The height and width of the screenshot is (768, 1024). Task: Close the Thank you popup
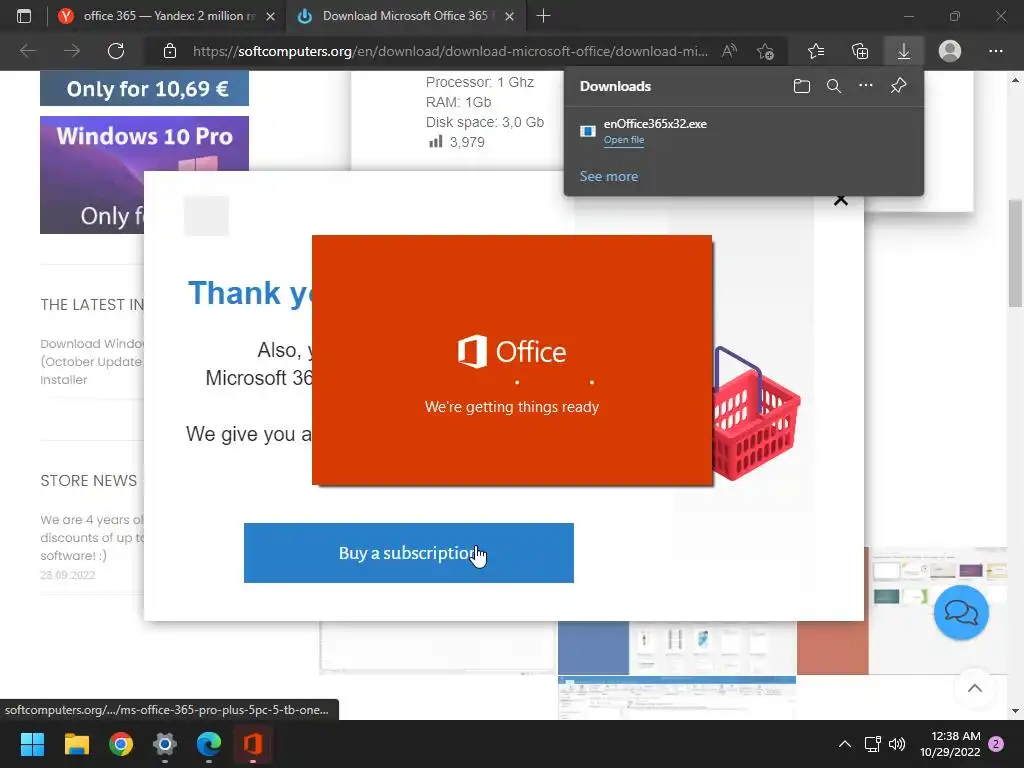pos(840,200)
